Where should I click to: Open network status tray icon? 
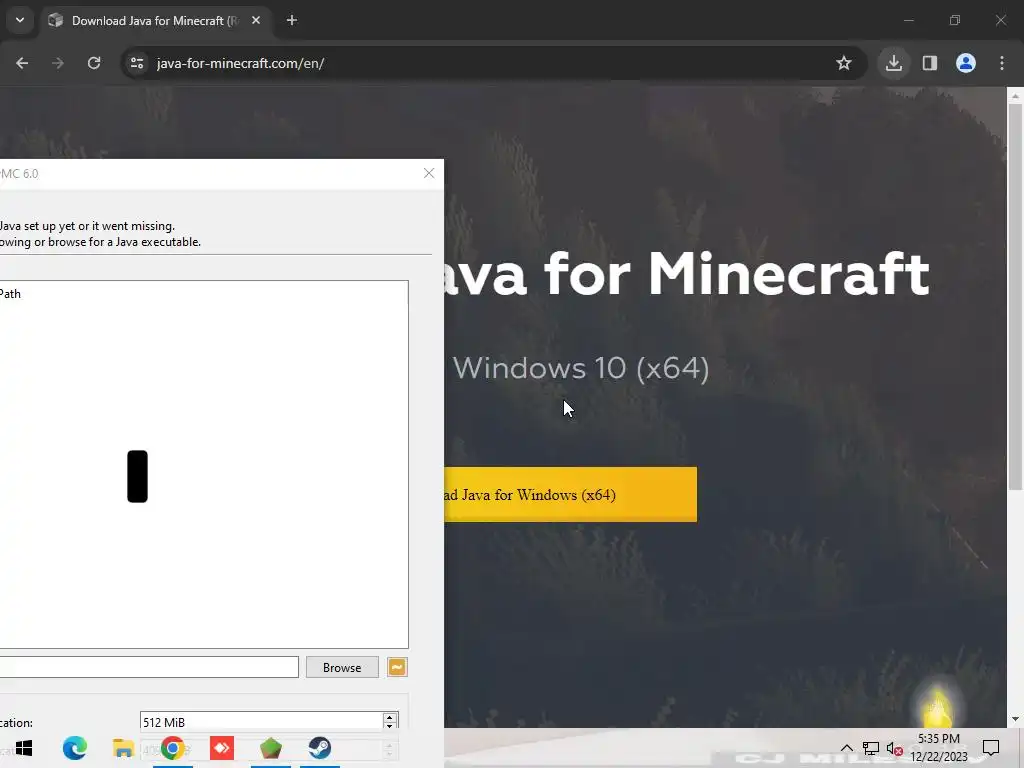point(871,748)
